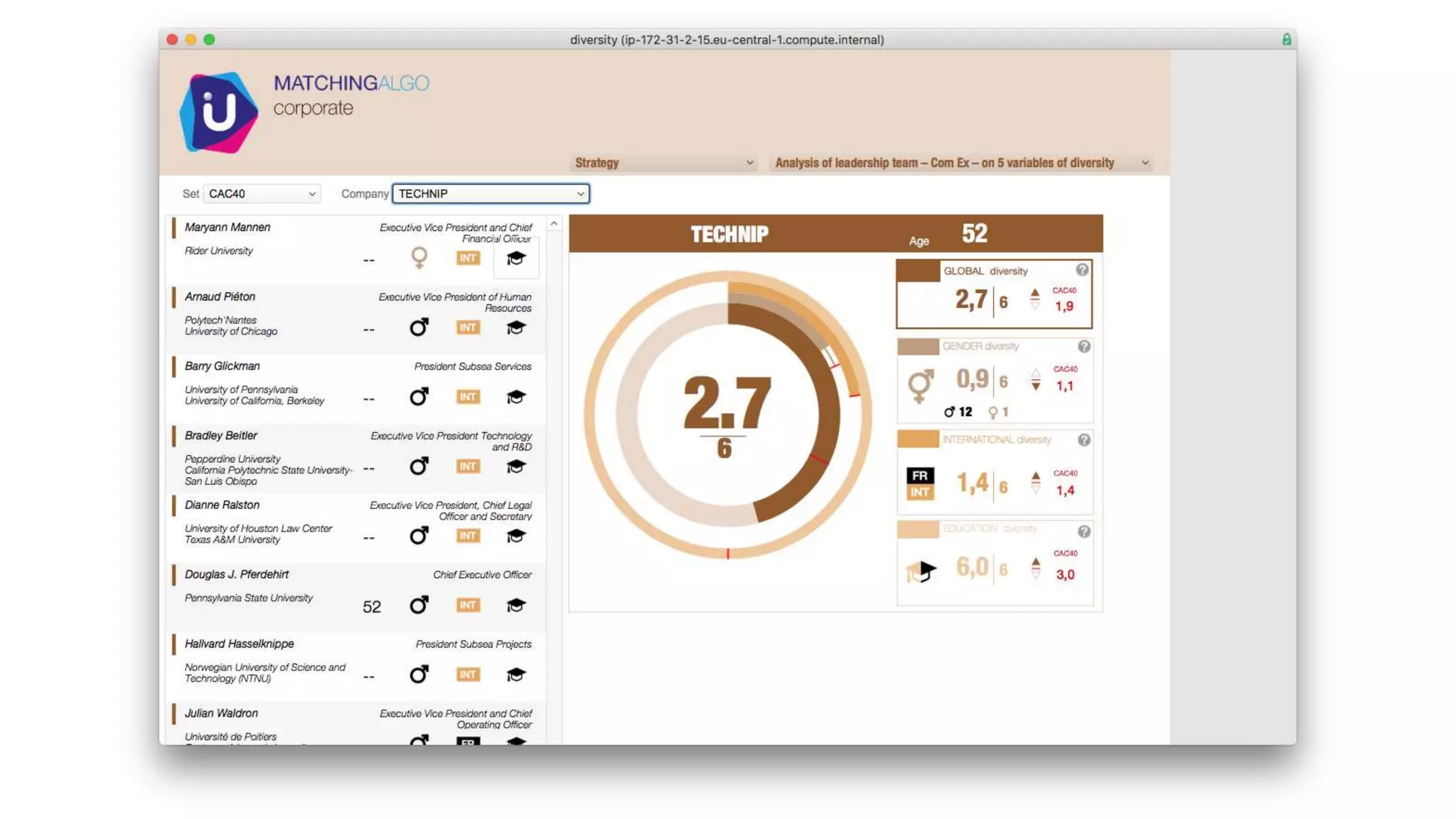
Task: Click the GLOBAL diversity score card
Action: click(993, 294)
